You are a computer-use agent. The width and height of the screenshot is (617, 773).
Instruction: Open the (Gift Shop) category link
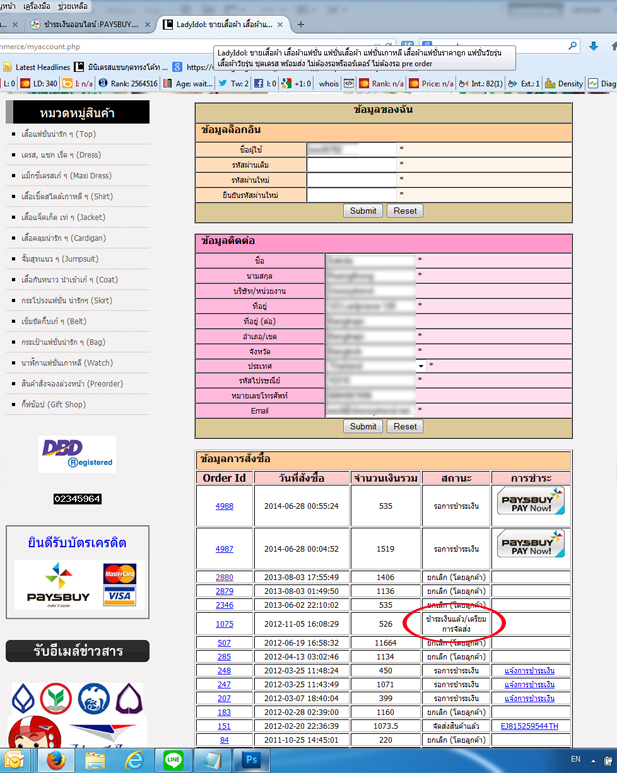[x=53, y=404]
